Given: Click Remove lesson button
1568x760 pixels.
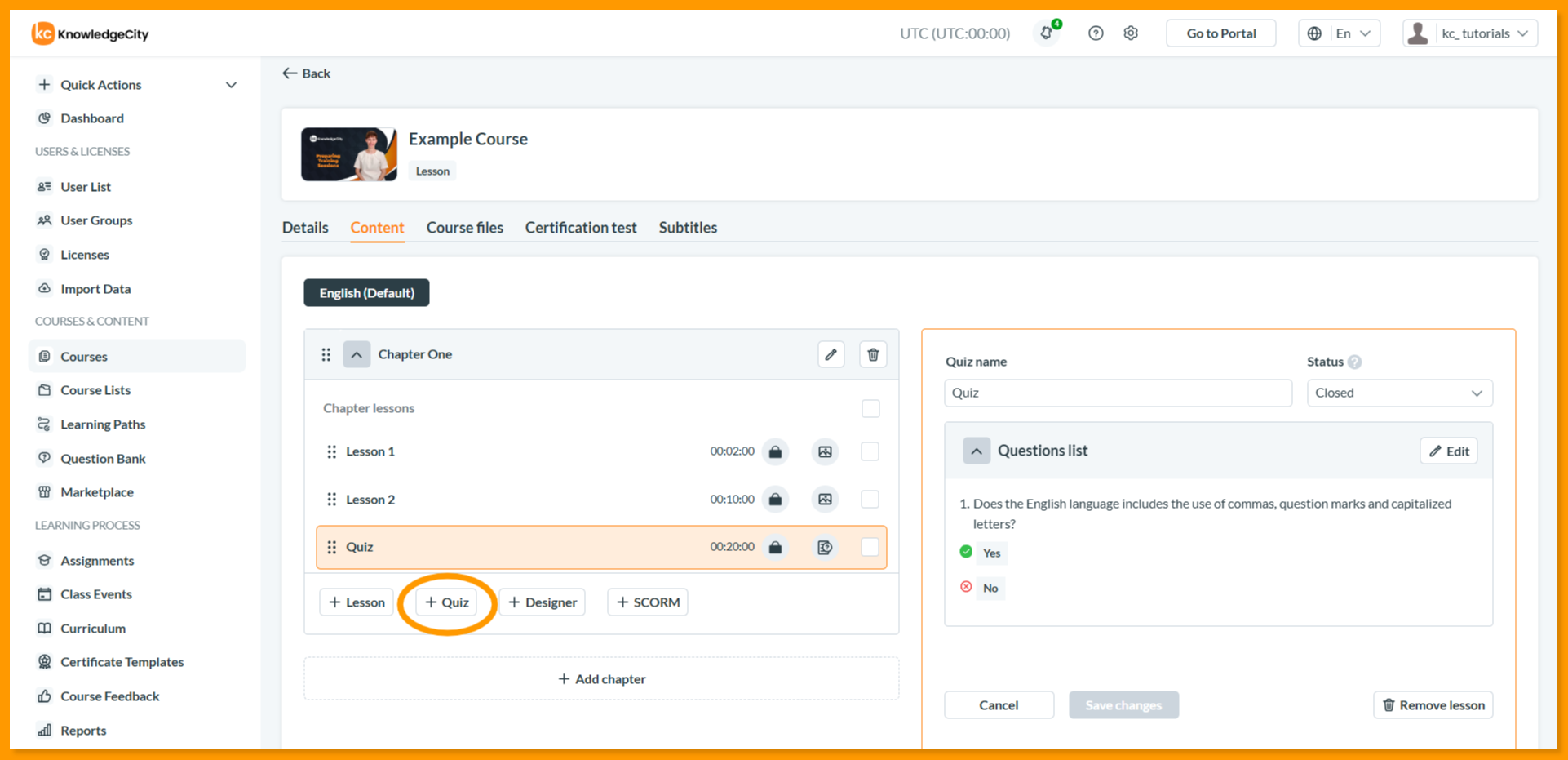Looking at the screenshot, I should point(1433,705).
